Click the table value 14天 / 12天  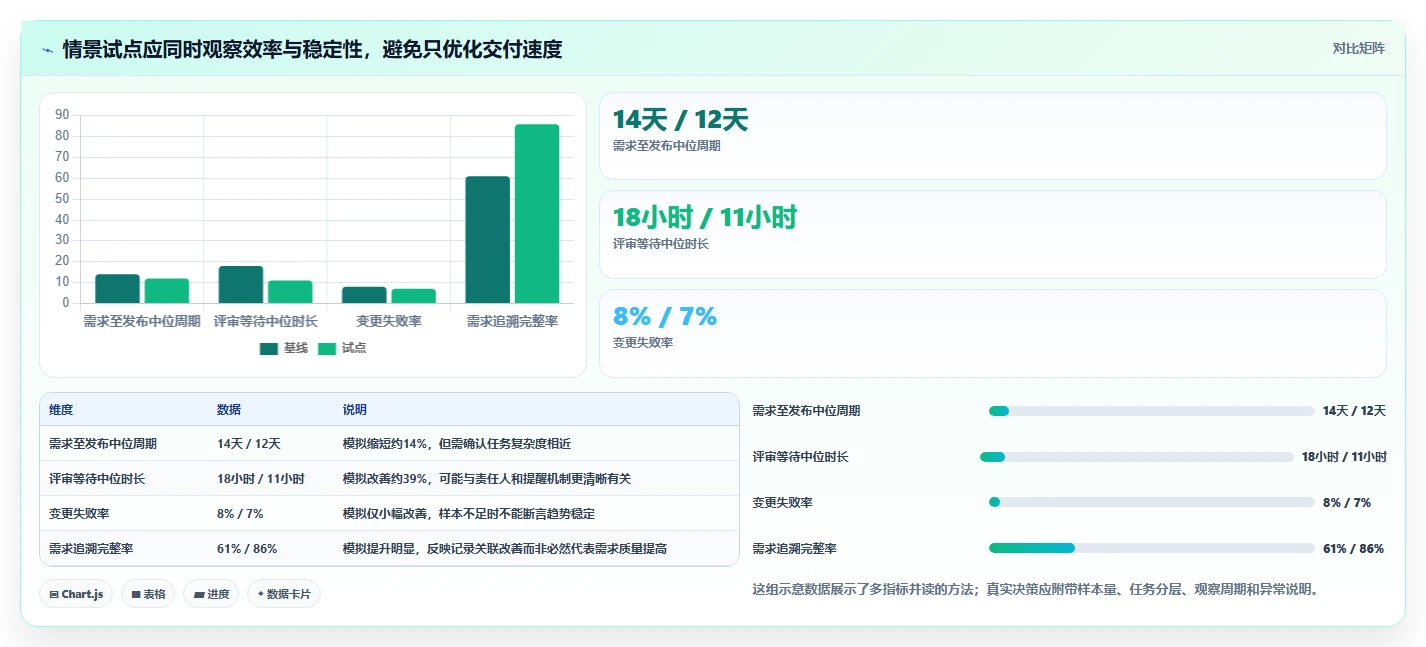point(249,444)
